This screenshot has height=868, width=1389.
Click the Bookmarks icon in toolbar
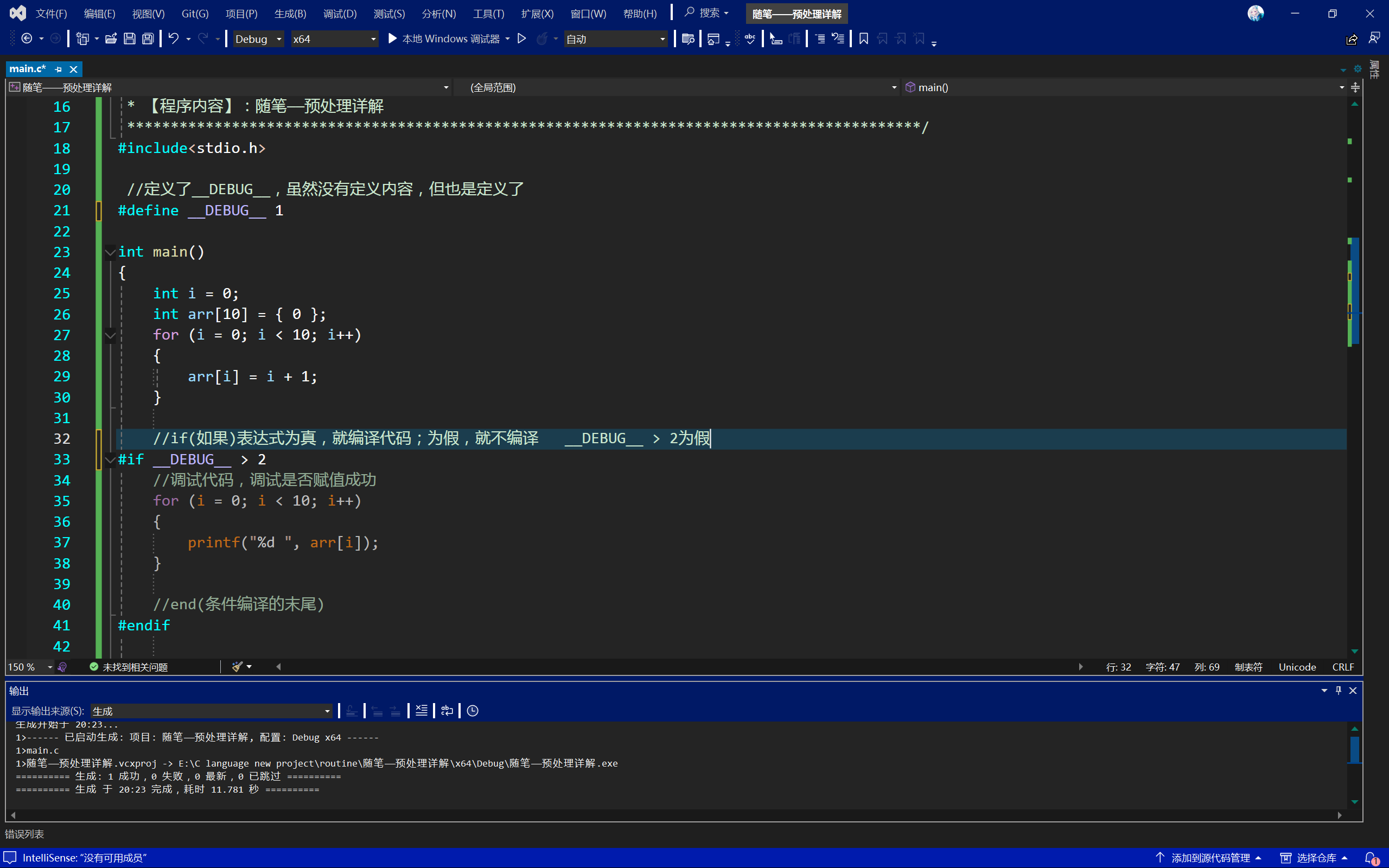862,38
